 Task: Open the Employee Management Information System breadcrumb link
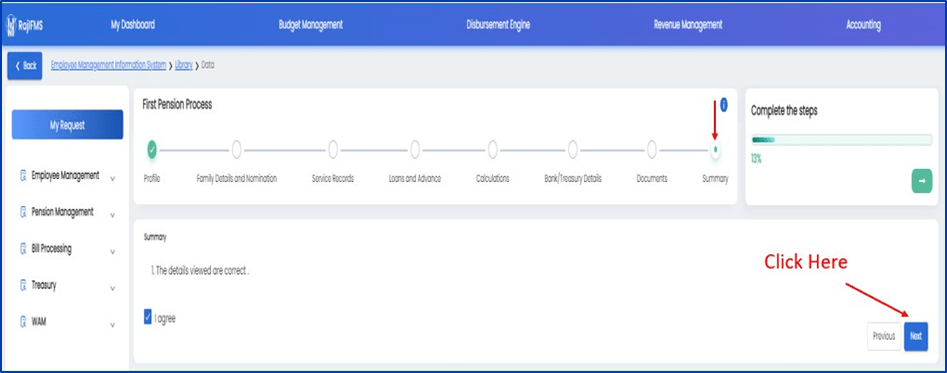(108, 65)
